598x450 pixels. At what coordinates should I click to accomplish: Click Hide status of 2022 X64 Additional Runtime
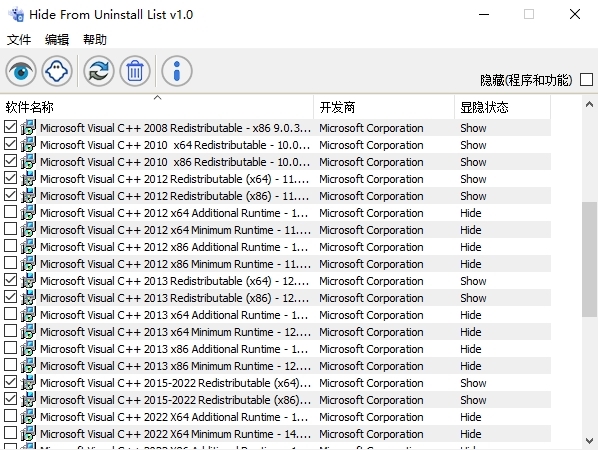point(470,417)
